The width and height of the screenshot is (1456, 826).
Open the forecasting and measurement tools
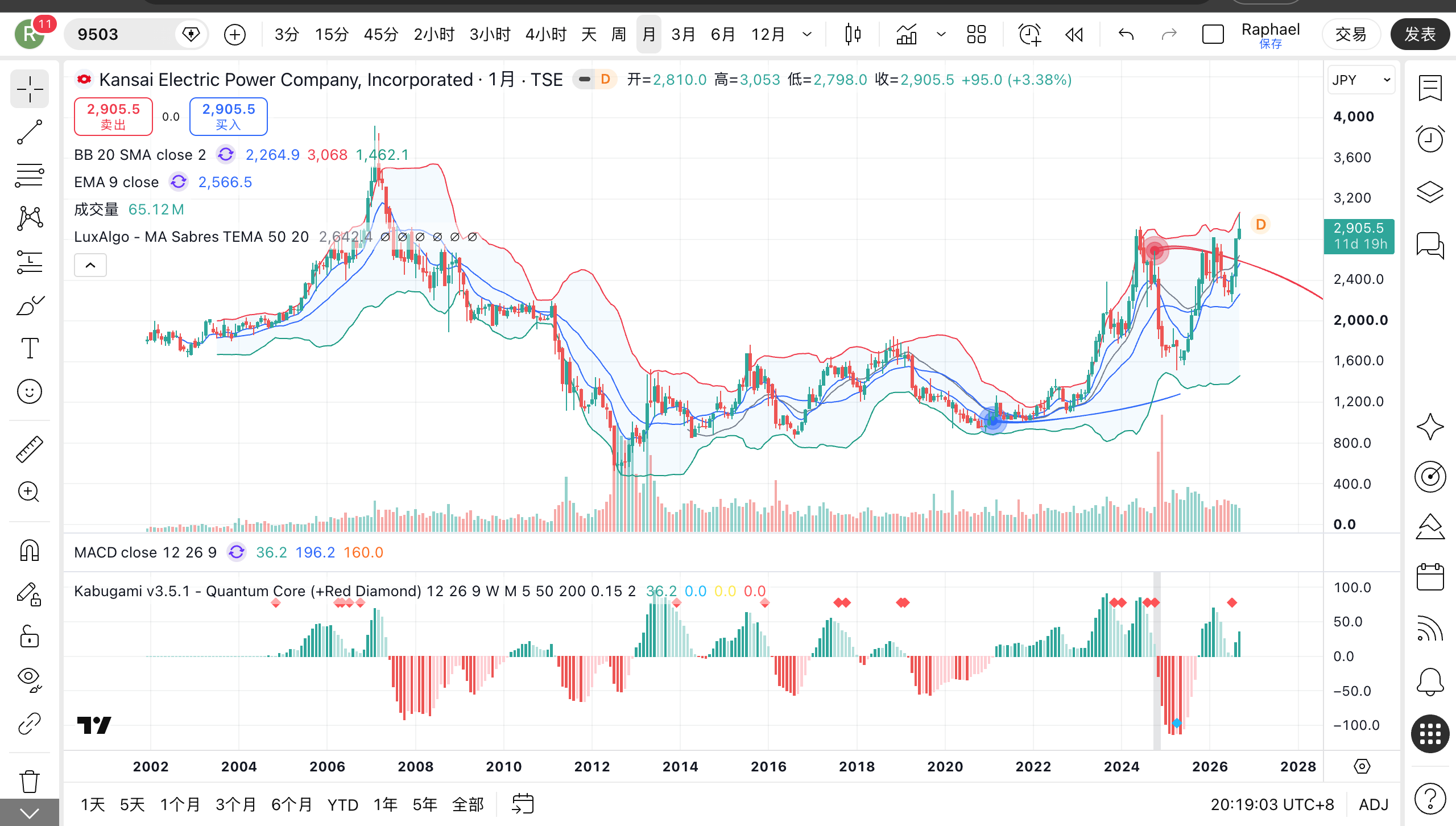point(30,262)
